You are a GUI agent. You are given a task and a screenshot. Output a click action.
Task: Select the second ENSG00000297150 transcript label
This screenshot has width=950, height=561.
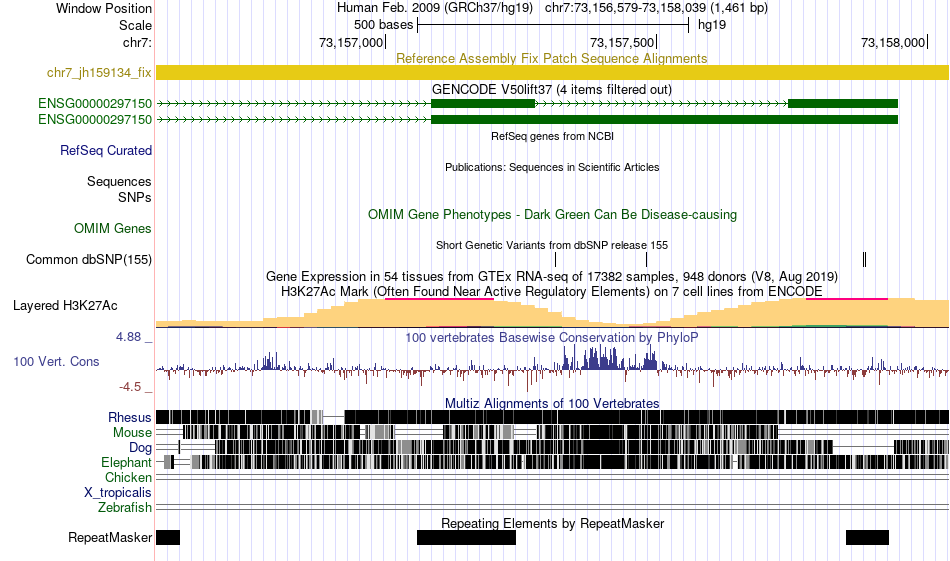pos(95,119)
